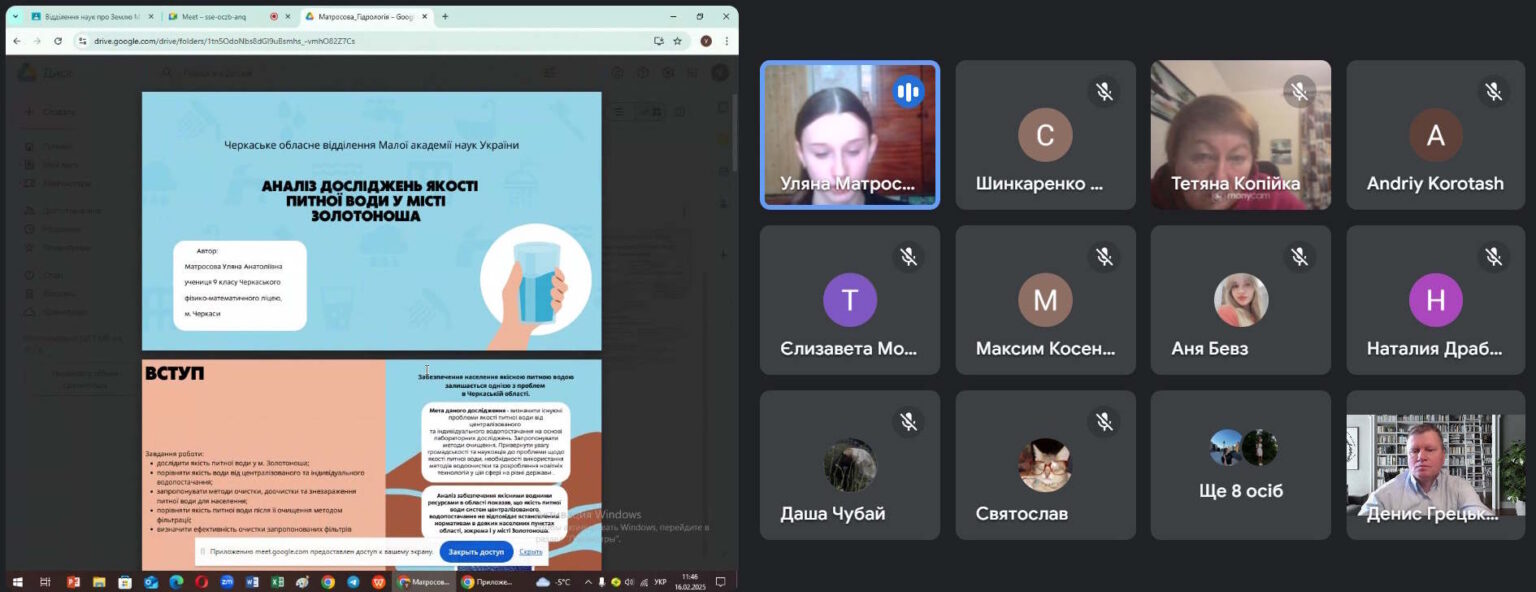
Task: Bookmark this page with the star icon
Action: [x=677, y=41]
